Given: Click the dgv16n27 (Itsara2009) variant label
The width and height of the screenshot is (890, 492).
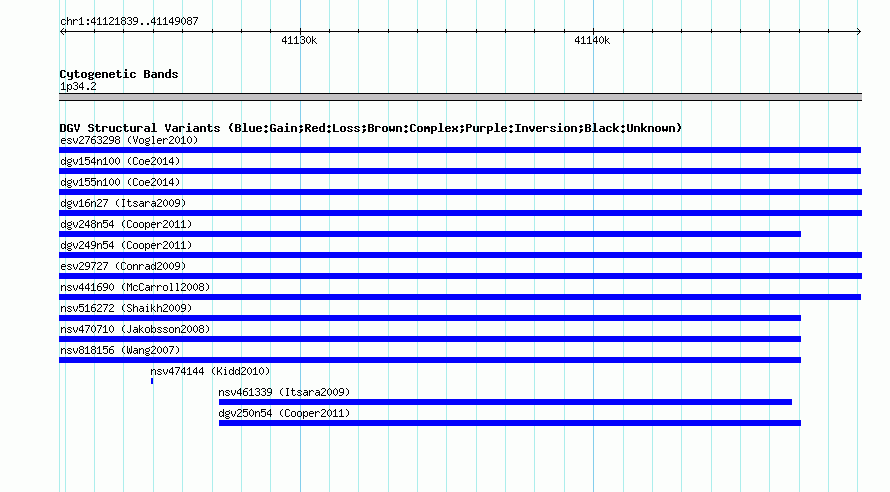Looking at the screenshot, I should [123, 203].
